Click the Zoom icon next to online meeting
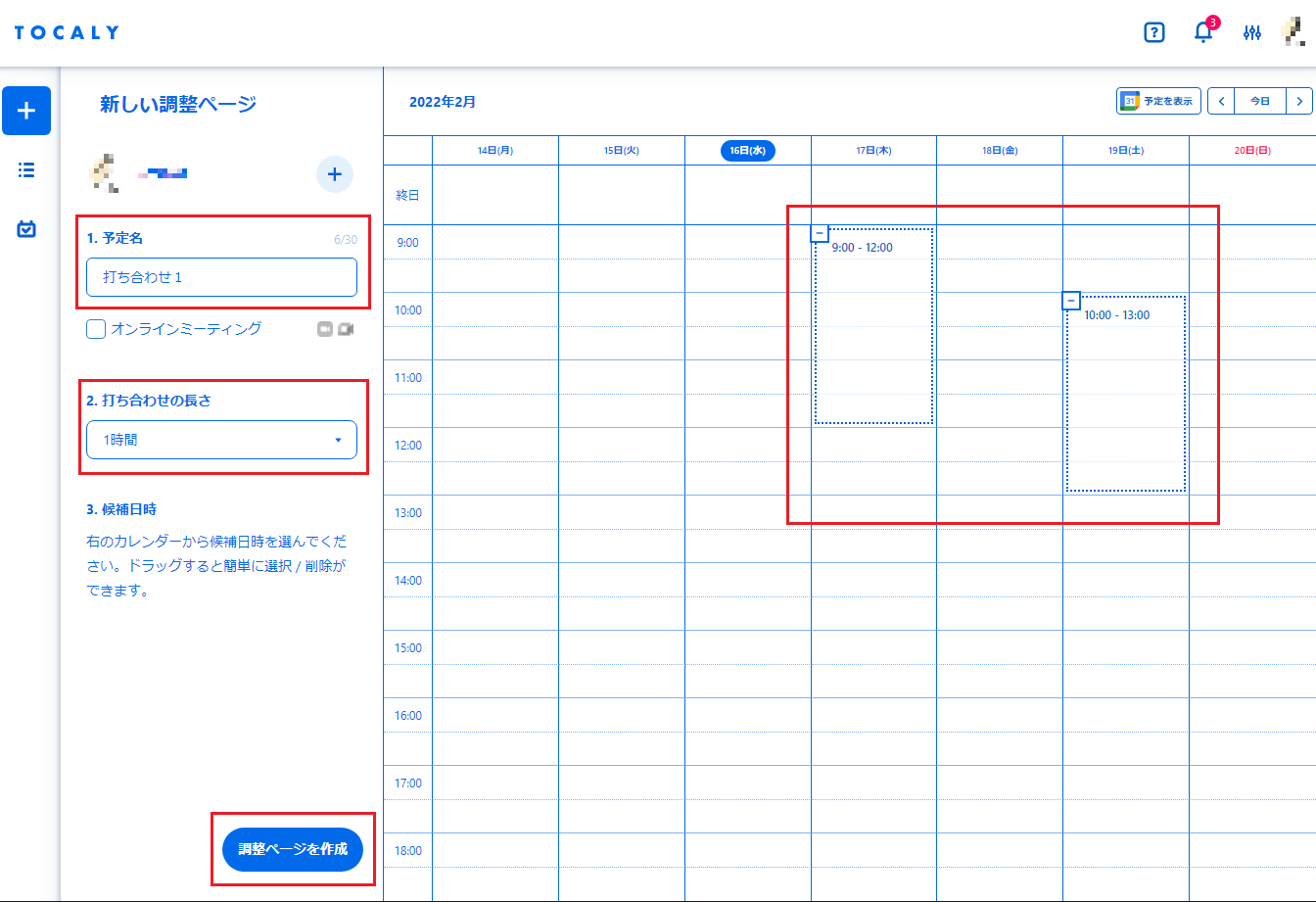The image size is (1316, 902). (x=325, y=329)
